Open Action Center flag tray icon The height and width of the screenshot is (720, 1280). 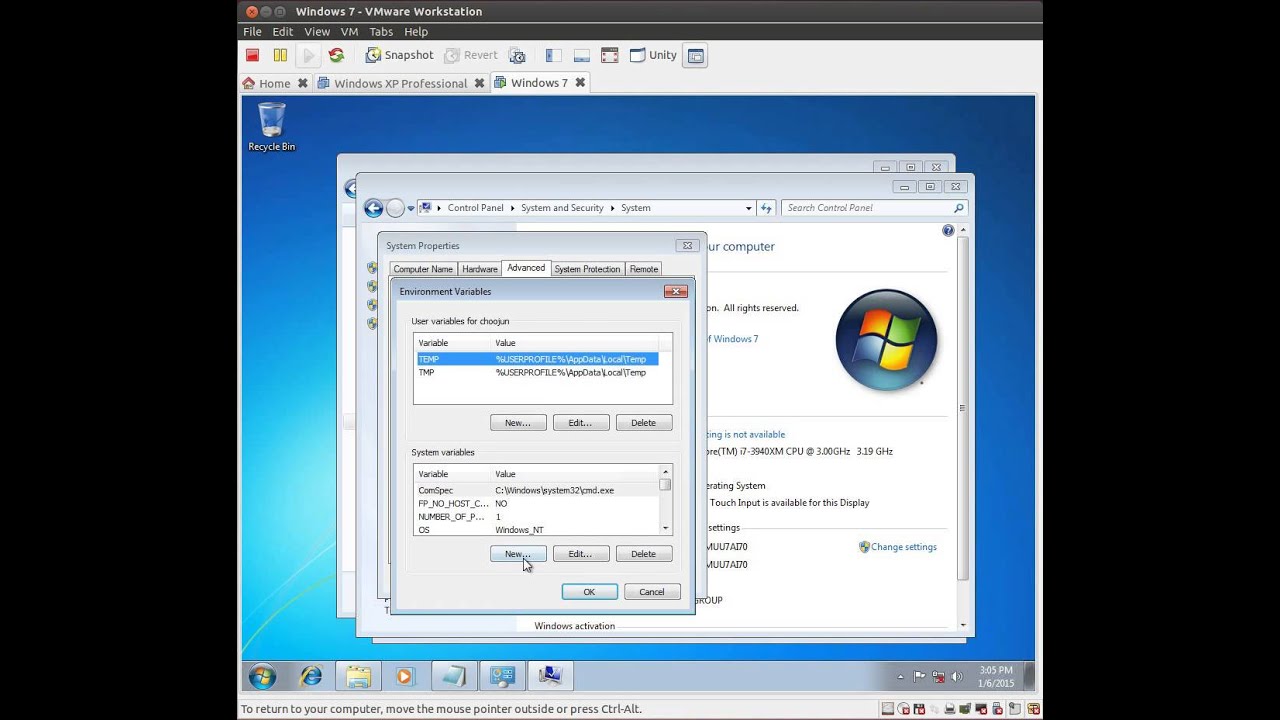(919, 677)
